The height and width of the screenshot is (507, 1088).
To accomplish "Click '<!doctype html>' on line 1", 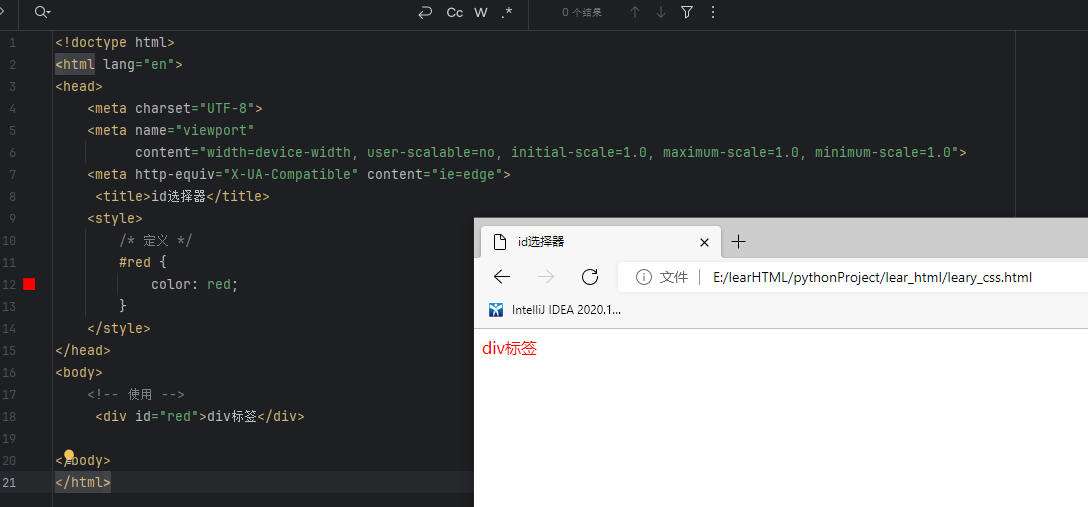I will pos(115,42).
